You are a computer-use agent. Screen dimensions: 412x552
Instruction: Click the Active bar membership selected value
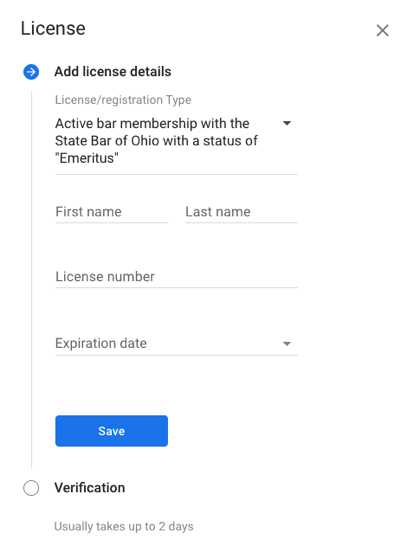coord(156,141)
